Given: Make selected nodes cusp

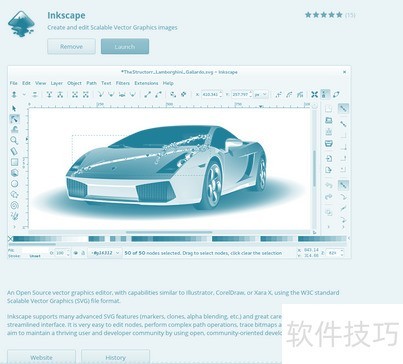Looking at the screenshot, I should click(100, 95).
